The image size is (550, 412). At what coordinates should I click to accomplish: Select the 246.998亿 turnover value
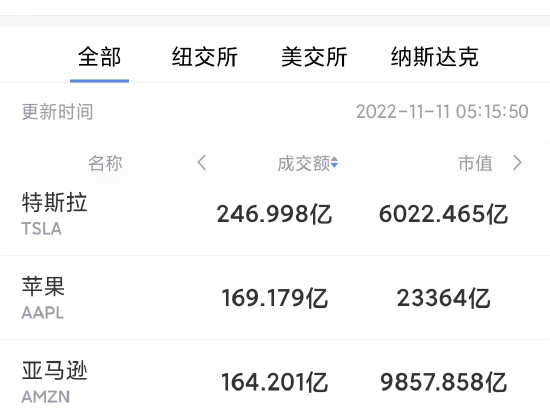[274, 214]
